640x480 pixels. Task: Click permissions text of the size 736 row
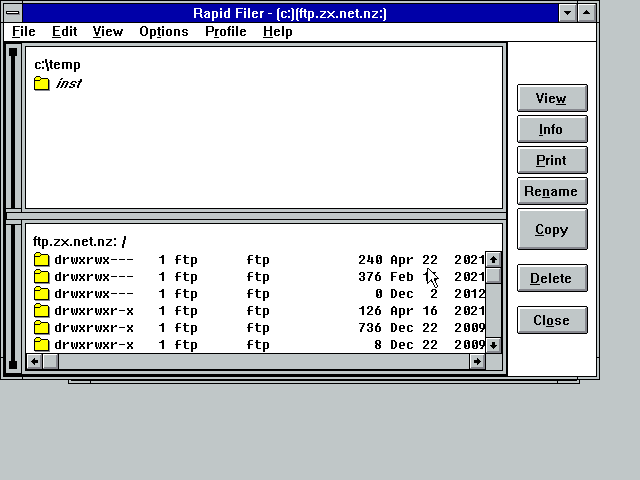pyautogui.click(x=94, y=328)
